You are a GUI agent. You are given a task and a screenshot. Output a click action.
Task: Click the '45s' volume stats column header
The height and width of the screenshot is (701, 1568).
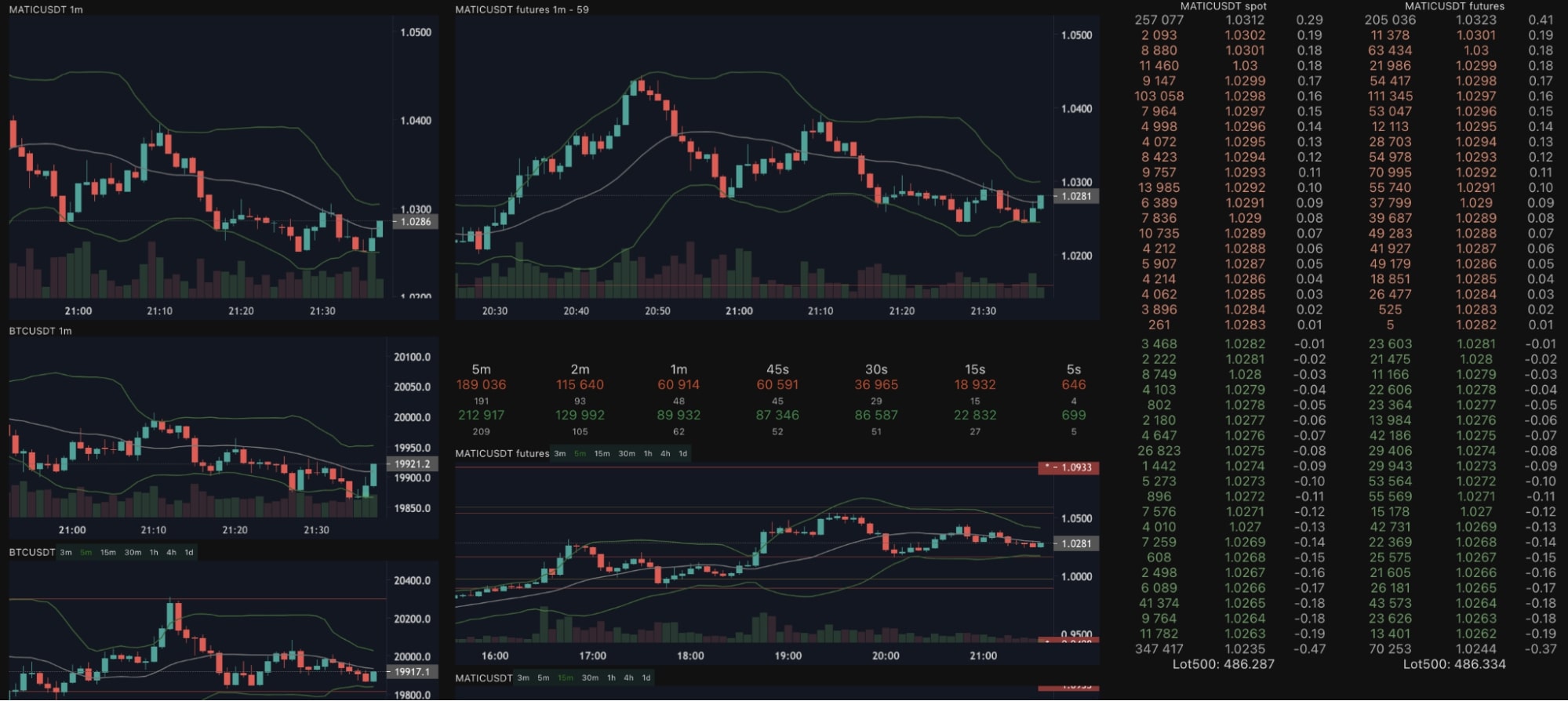(777, 369)
